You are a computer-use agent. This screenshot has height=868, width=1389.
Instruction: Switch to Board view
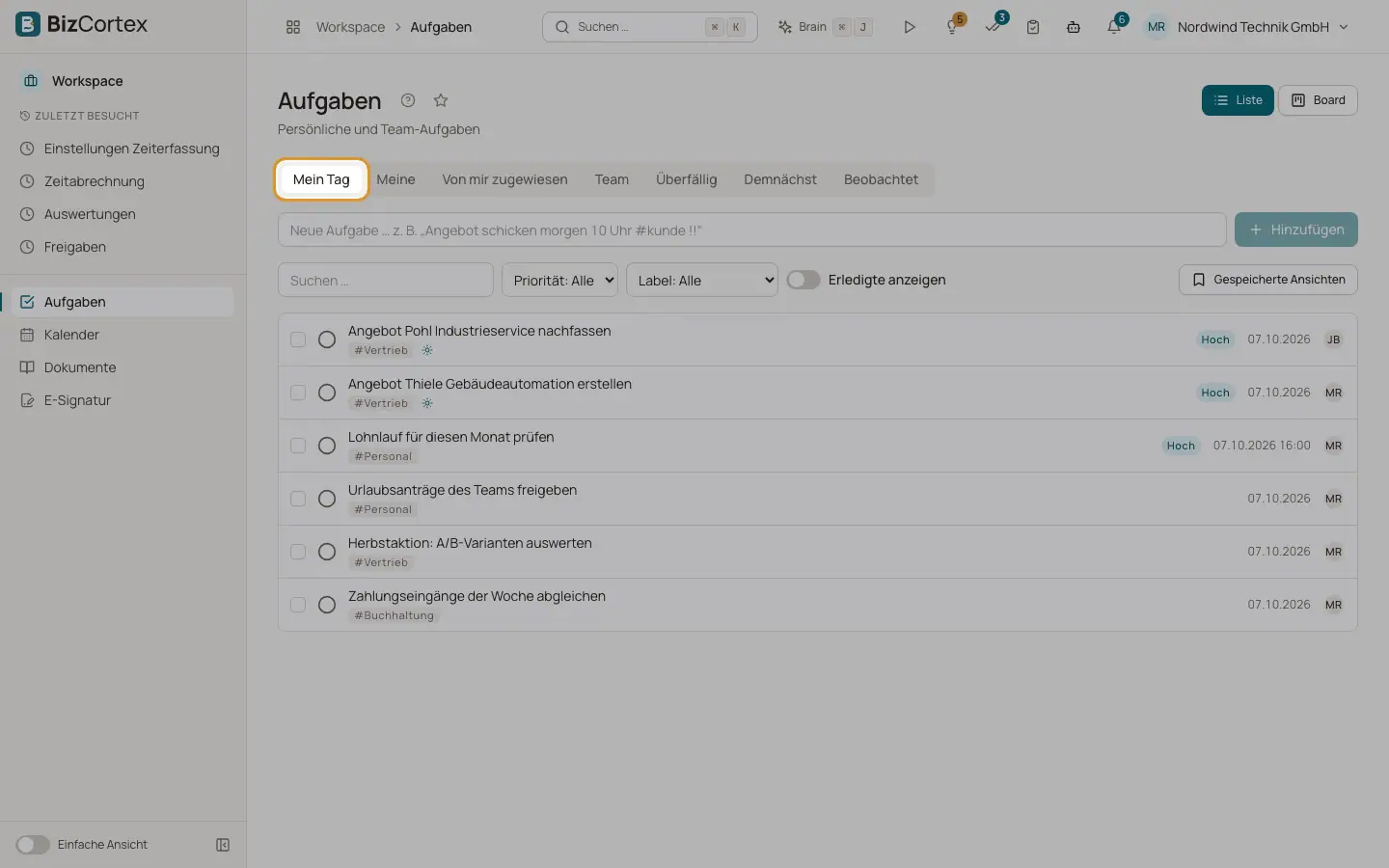[1319, 100]
